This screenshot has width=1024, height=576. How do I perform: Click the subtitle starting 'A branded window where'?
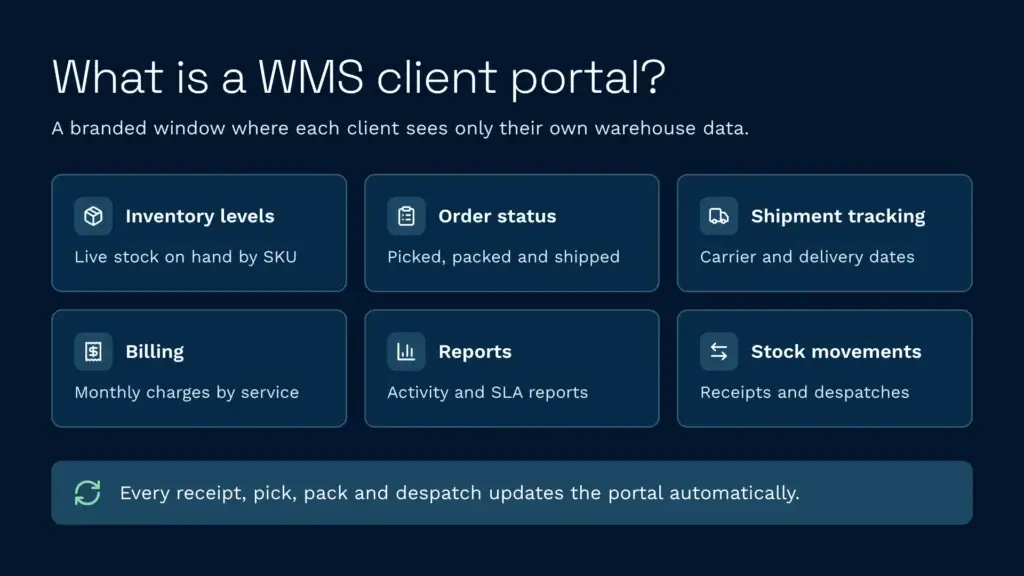(400, 129)
